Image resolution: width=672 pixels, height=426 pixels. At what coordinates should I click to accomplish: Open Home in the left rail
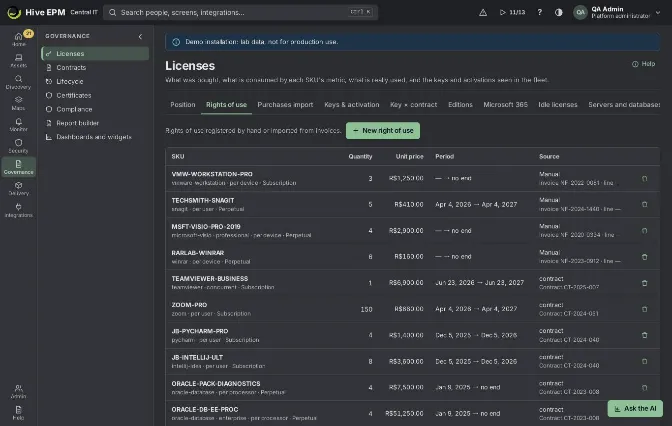pyautogui.click(x=18, y=39)
